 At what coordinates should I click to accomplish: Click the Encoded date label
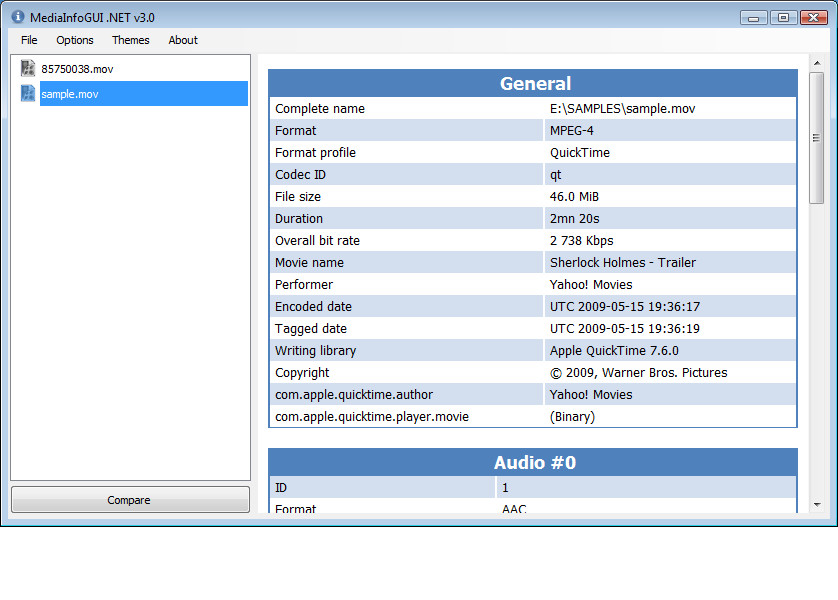click(x=313, y=306)
